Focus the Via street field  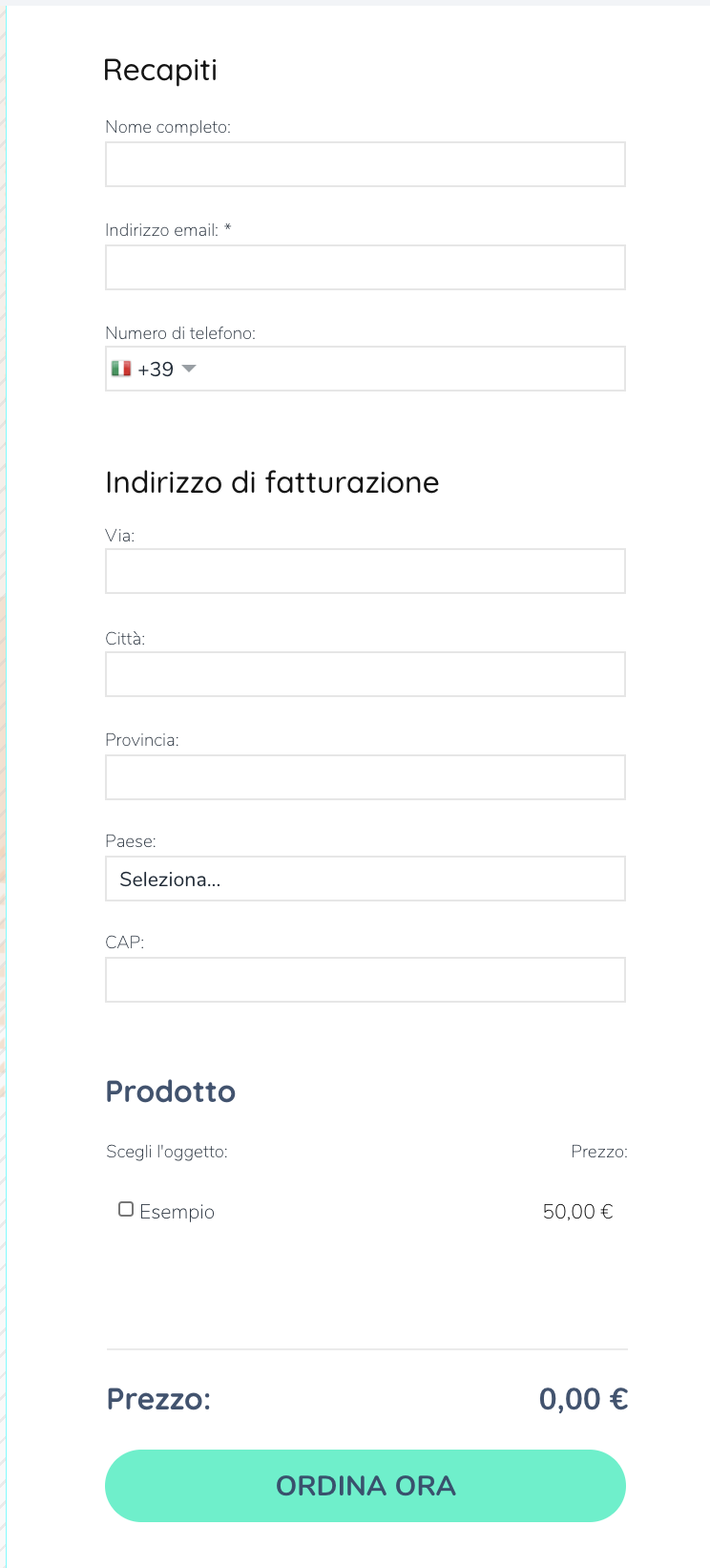tap(365, 571)
